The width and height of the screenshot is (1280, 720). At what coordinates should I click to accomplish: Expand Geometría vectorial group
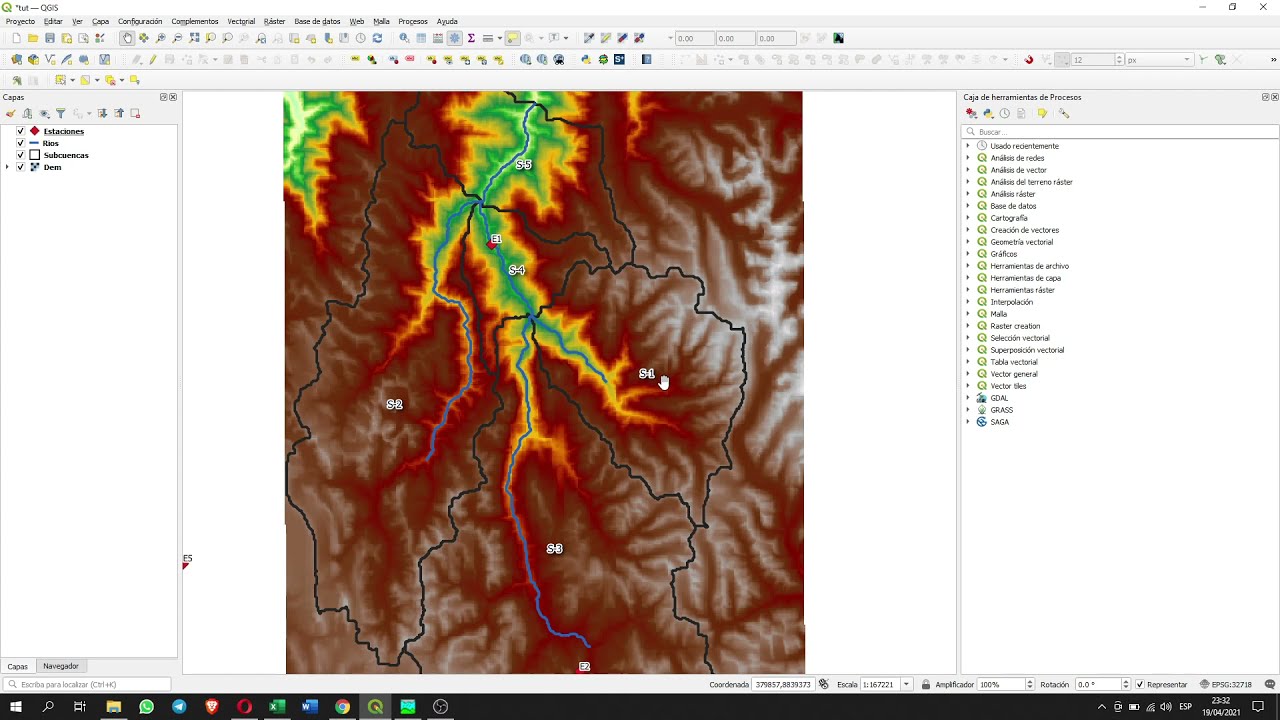967,242
